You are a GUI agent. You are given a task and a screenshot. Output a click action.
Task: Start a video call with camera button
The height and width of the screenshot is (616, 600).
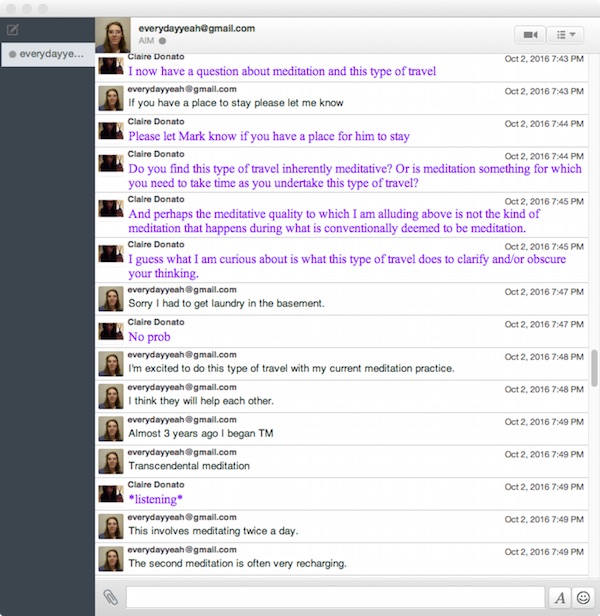(x=530, y=35)
